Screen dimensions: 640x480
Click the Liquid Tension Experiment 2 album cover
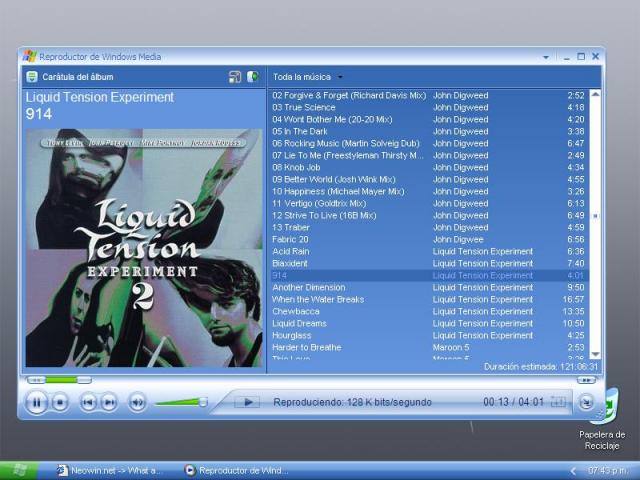[x=144, y=248]
